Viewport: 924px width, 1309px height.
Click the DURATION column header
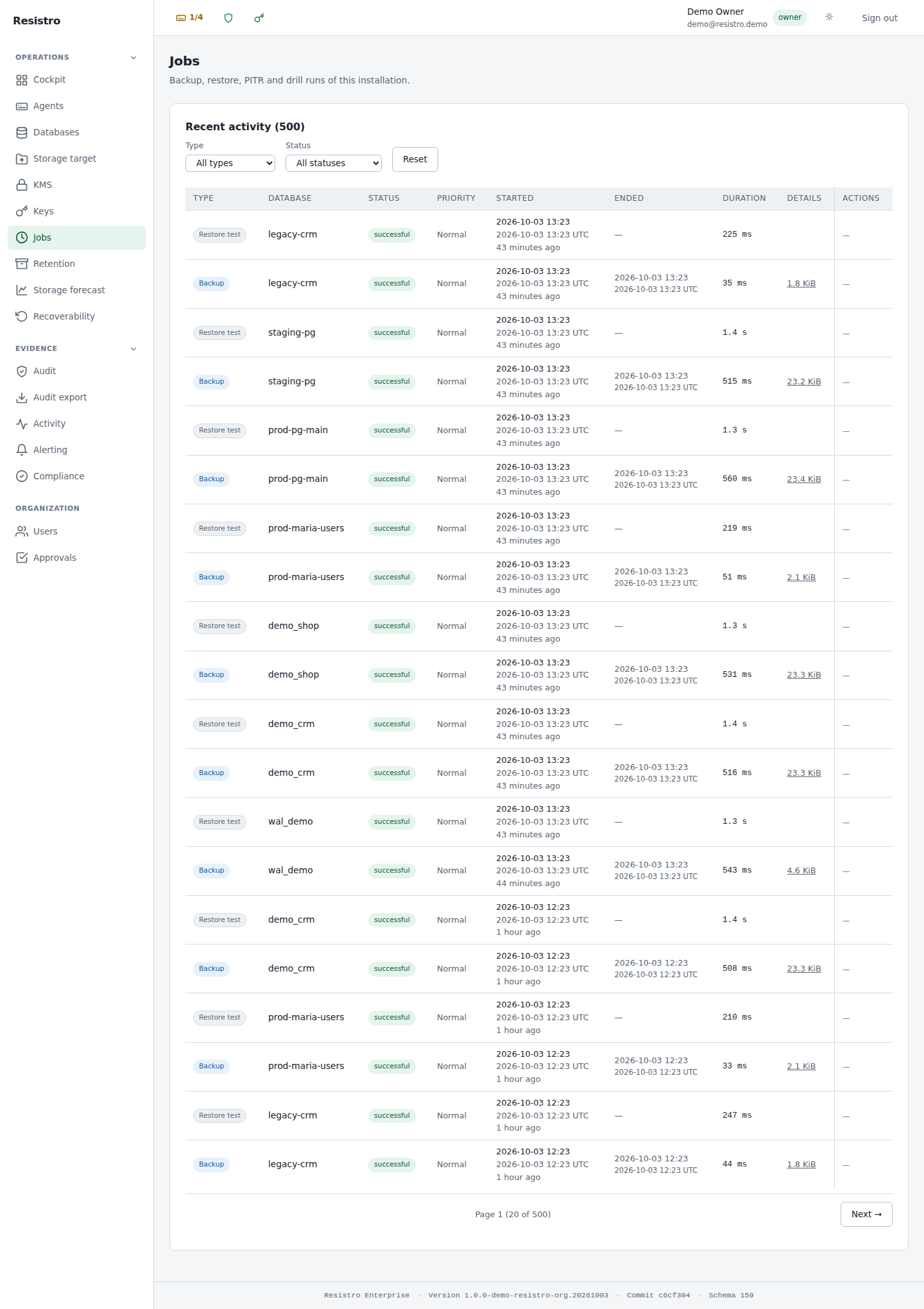click(744, 199)
